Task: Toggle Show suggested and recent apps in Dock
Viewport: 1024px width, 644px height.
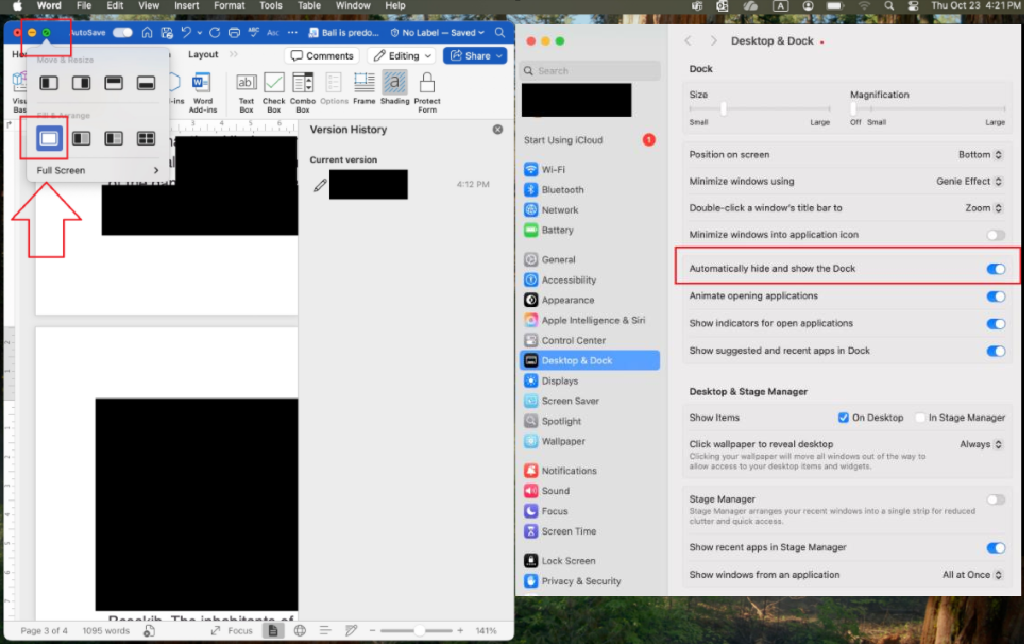Action: pos(995,351)
